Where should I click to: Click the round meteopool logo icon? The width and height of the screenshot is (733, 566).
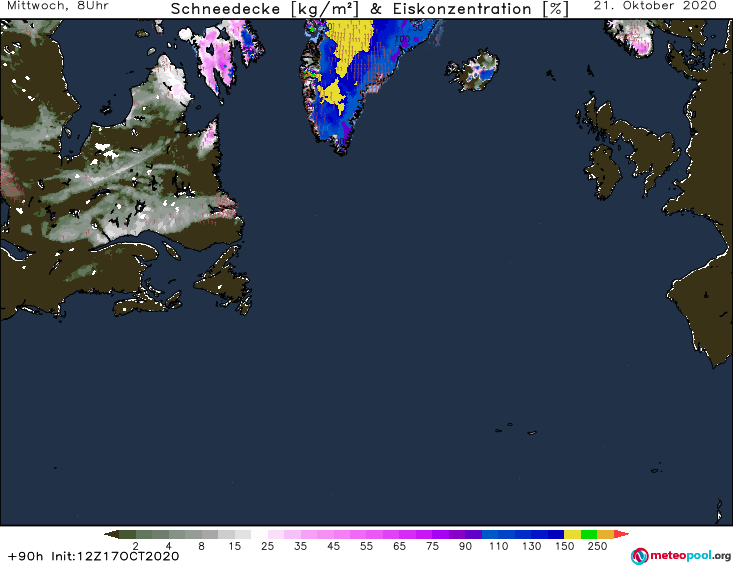coord(639,556)
